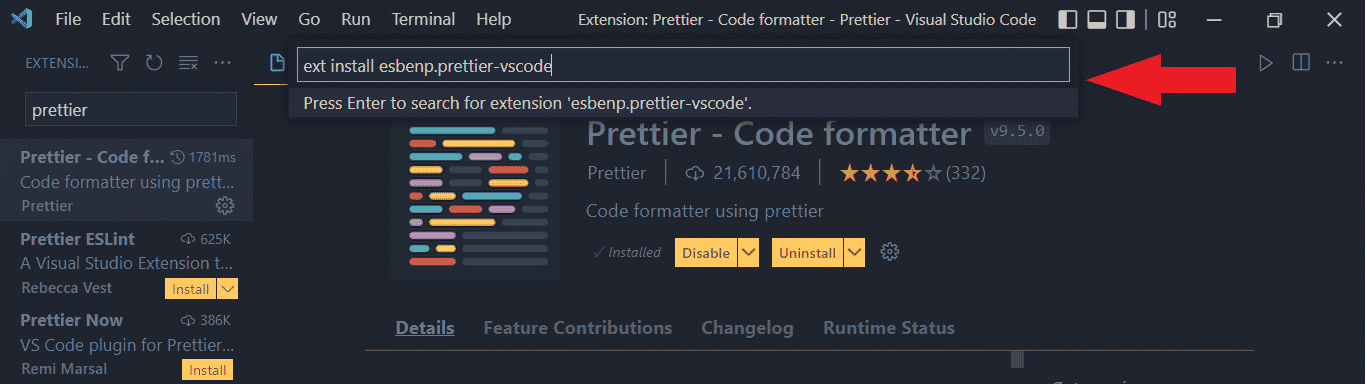Image resolution: width=1367 pixels, height=384 pixels.
Task: Open Customize Layout icon in title bar
Action: pyautogui.click(x=1167, y=19)
